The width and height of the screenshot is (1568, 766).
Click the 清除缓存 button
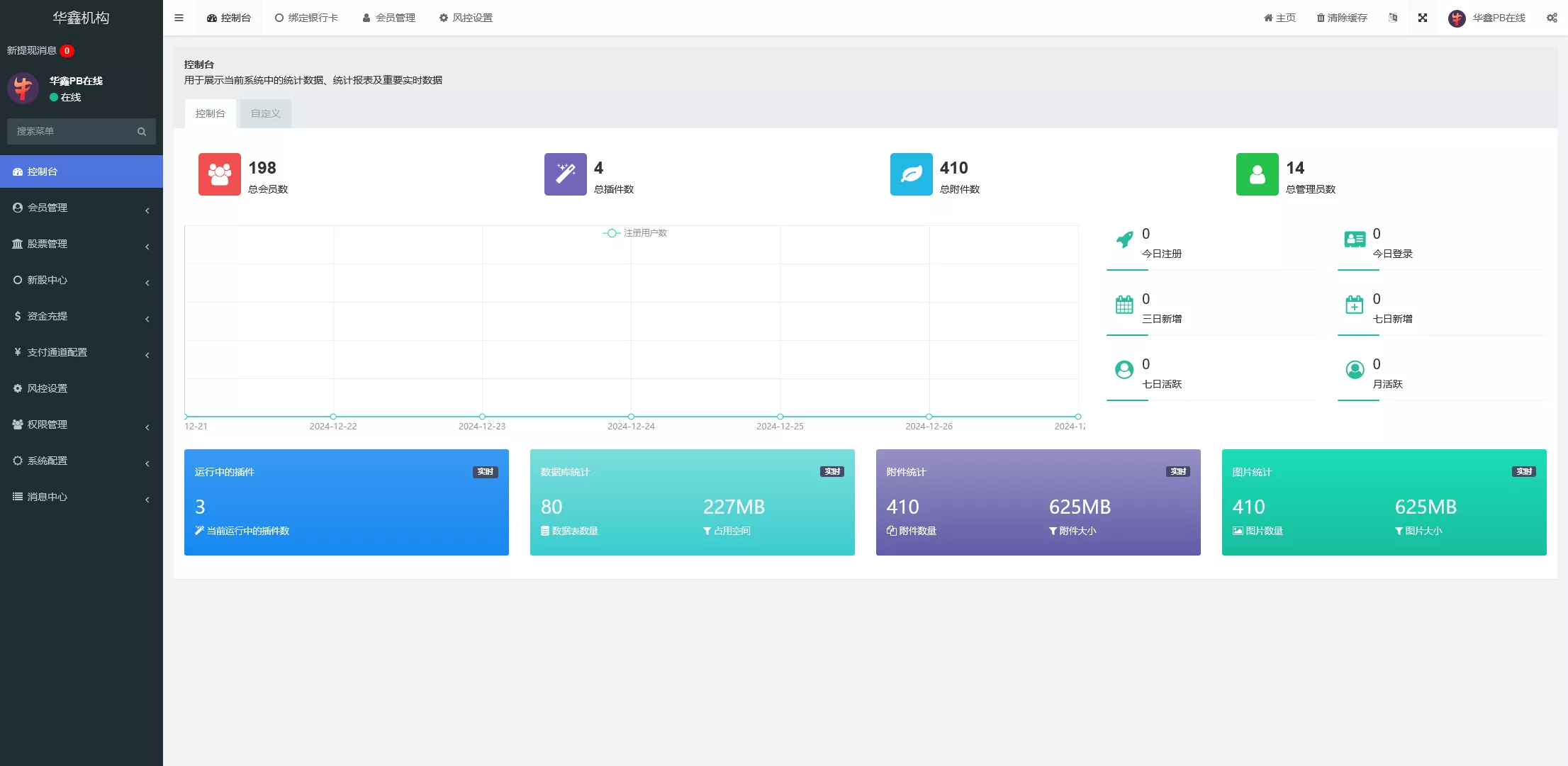[1341, 18]
